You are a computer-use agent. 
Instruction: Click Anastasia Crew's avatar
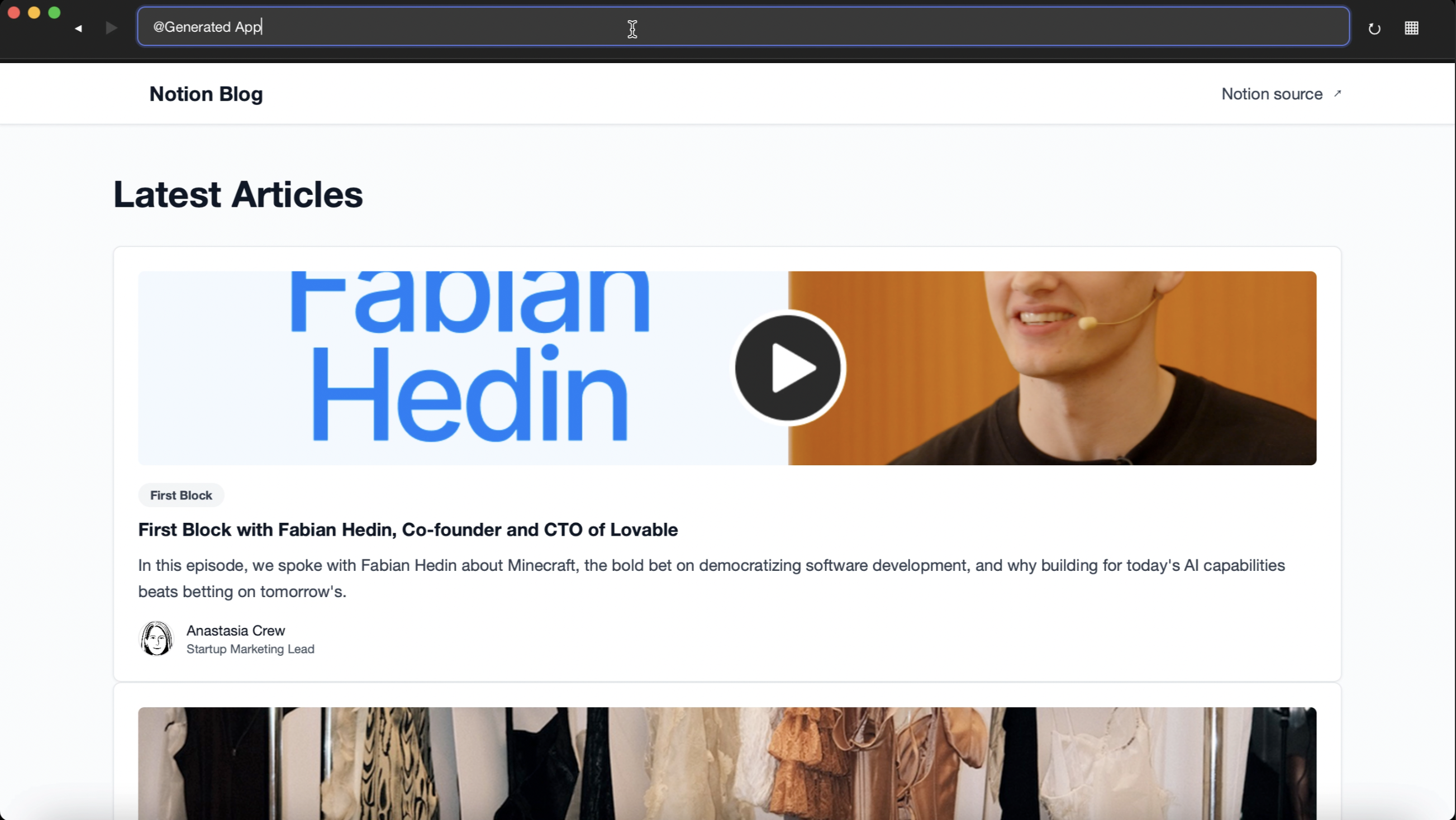155,638
